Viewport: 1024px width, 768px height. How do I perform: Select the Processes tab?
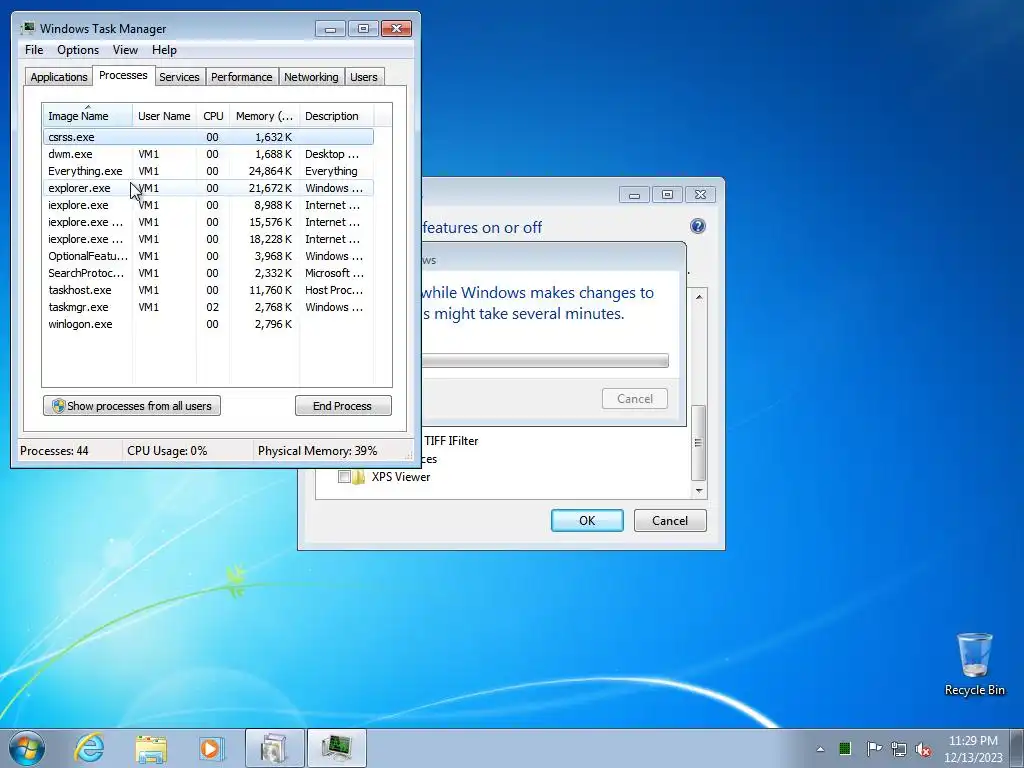click(123, 75)
